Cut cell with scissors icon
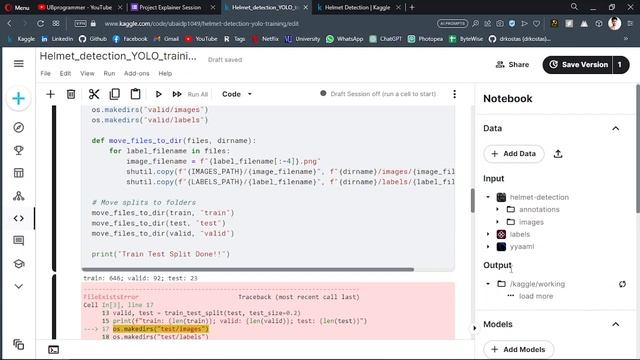 94,94
